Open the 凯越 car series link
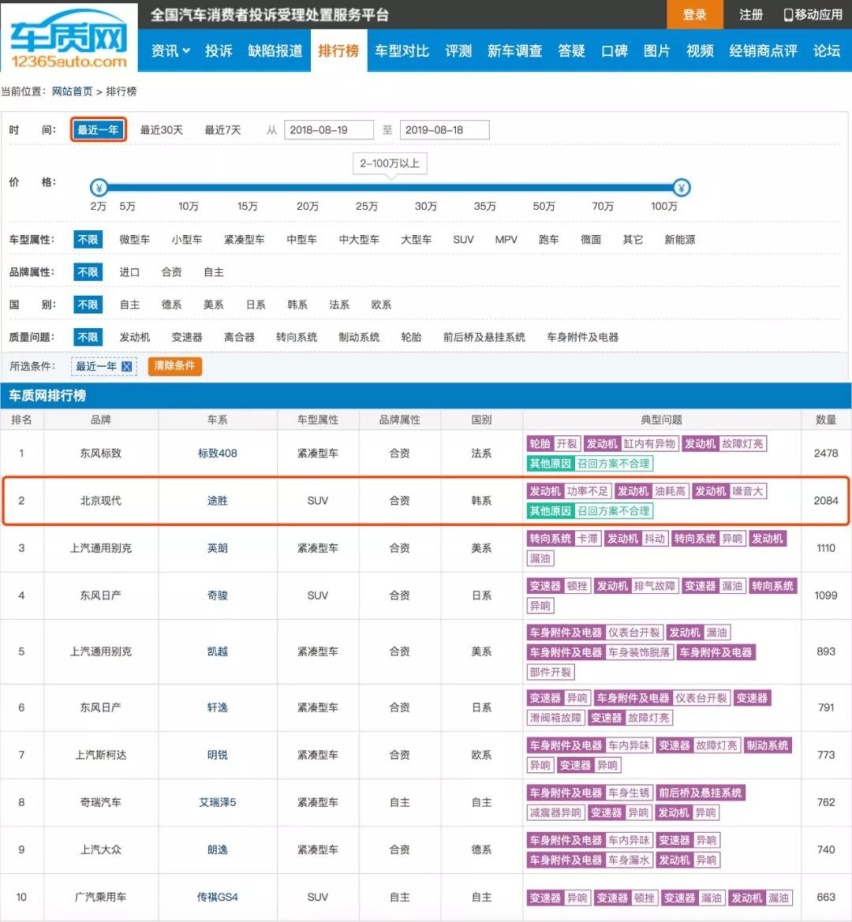Viewport: 852px width, 922px height. coord(218,652)
